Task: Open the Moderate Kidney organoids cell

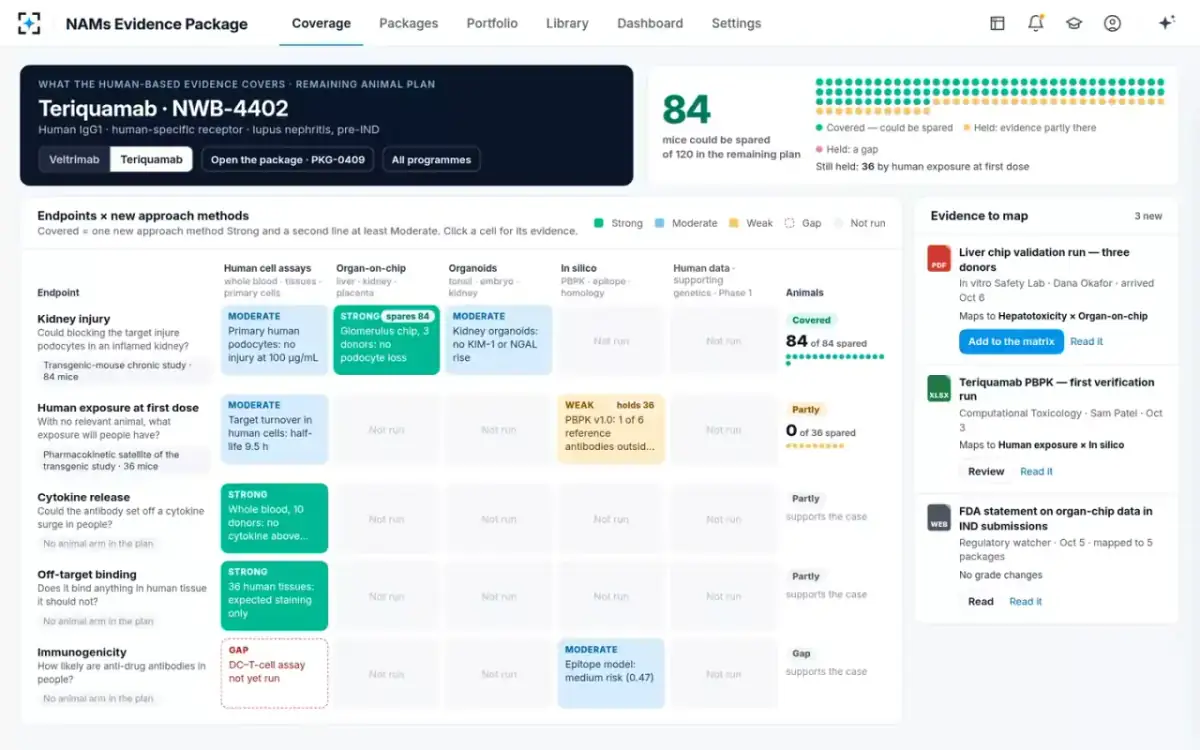Action: (x=499, y=340)
